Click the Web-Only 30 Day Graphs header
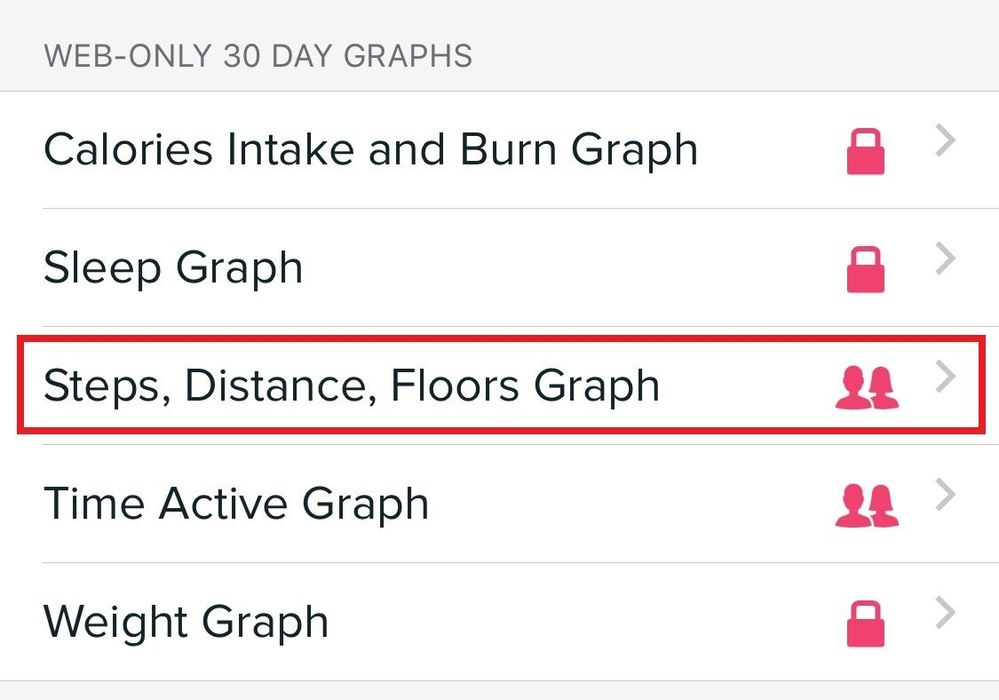This screenshot has width=999, height=700. [x=257, y=55]
